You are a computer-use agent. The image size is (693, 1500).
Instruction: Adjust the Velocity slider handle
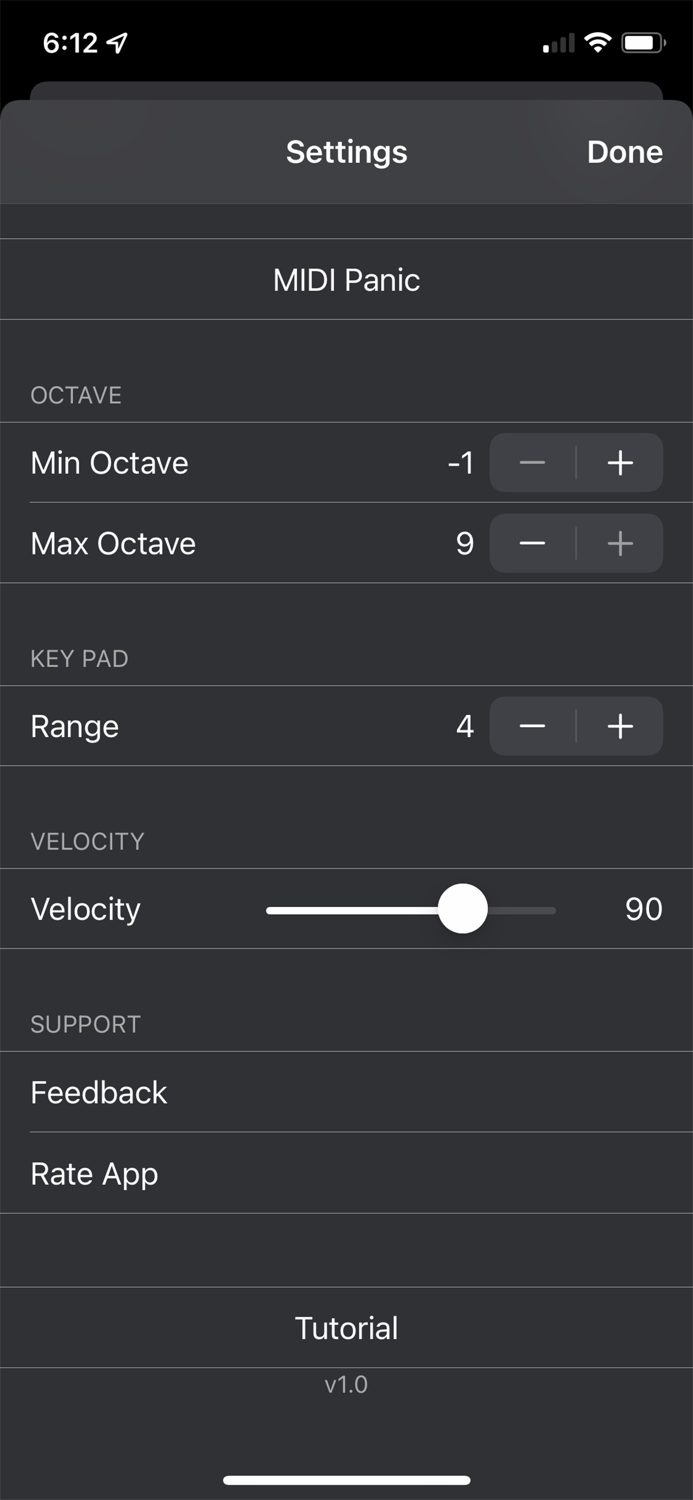tap(462, 909)
